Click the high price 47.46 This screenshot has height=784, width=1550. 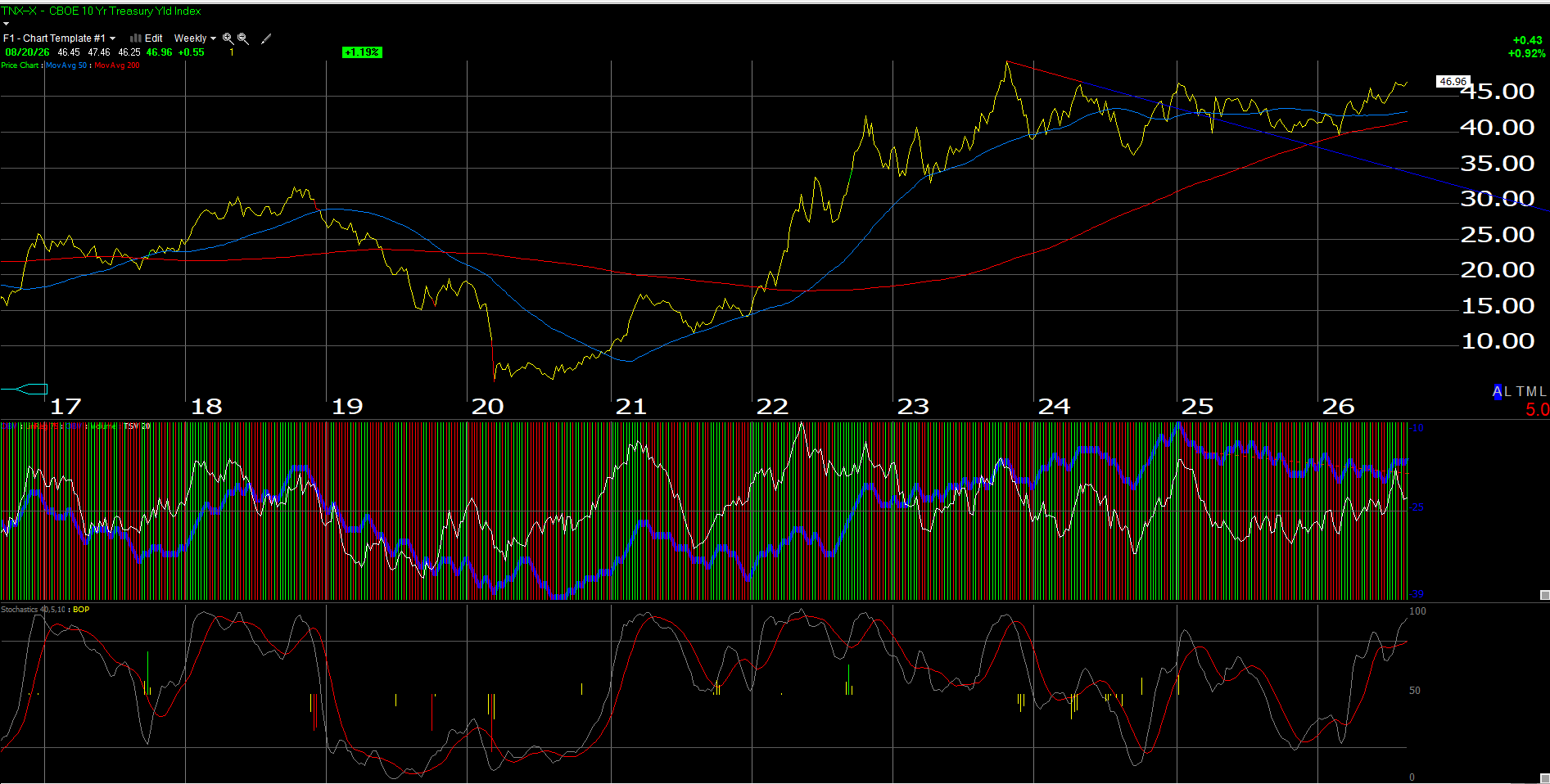(x=99, y=52)
